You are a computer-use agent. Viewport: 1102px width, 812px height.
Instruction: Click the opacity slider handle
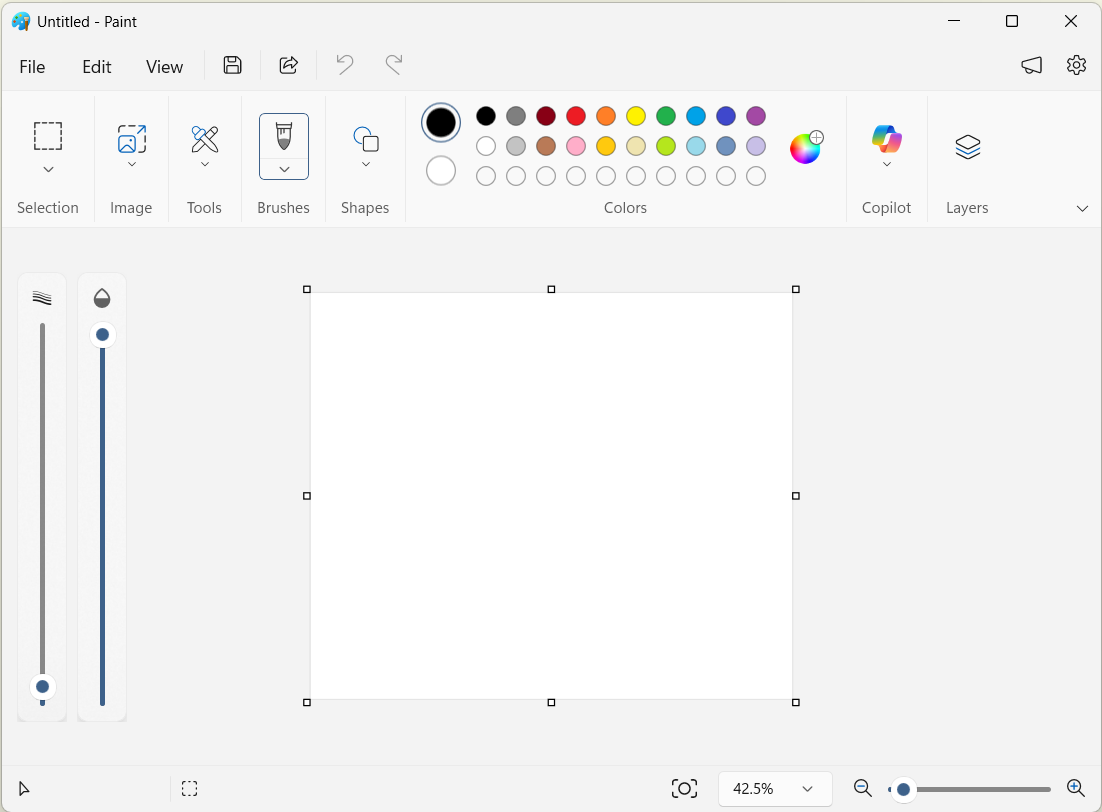(x=102, y=335)
